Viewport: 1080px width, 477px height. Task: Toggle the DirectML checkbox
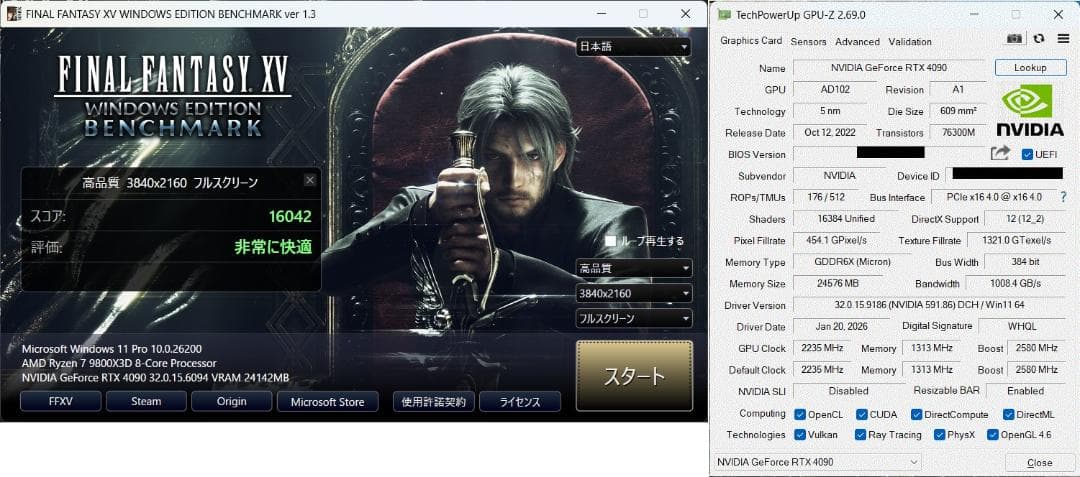1008,414
